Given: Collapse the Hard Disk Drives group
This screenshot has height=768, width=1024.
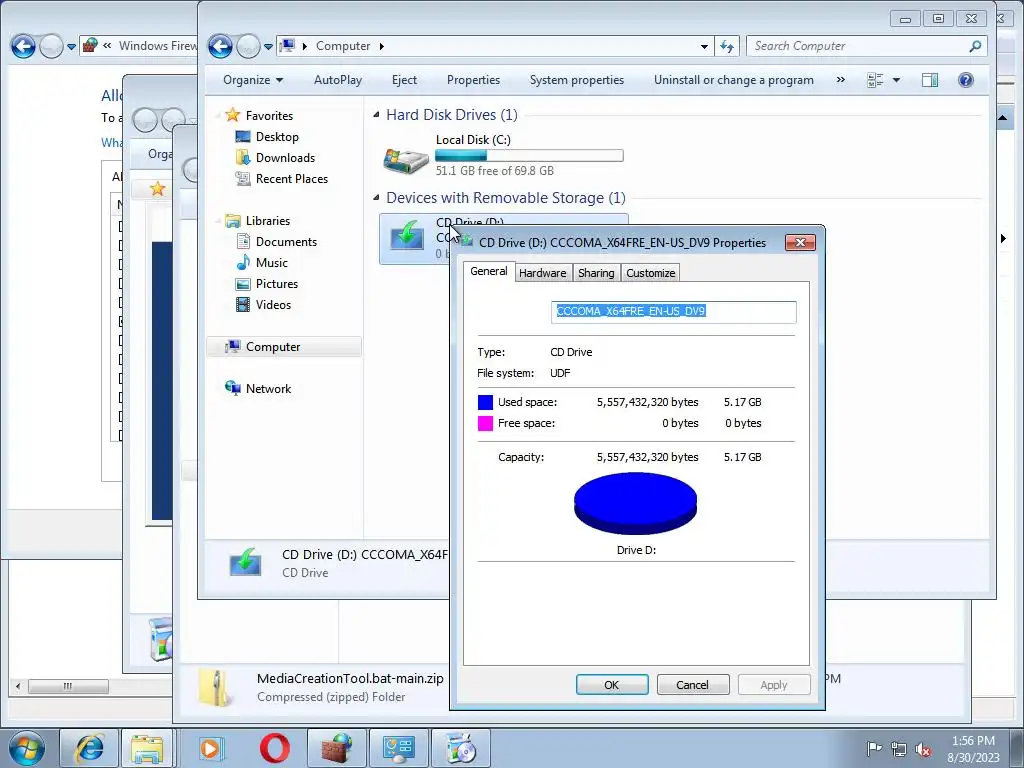Looking at the screenshot, I should click(376, 115).
